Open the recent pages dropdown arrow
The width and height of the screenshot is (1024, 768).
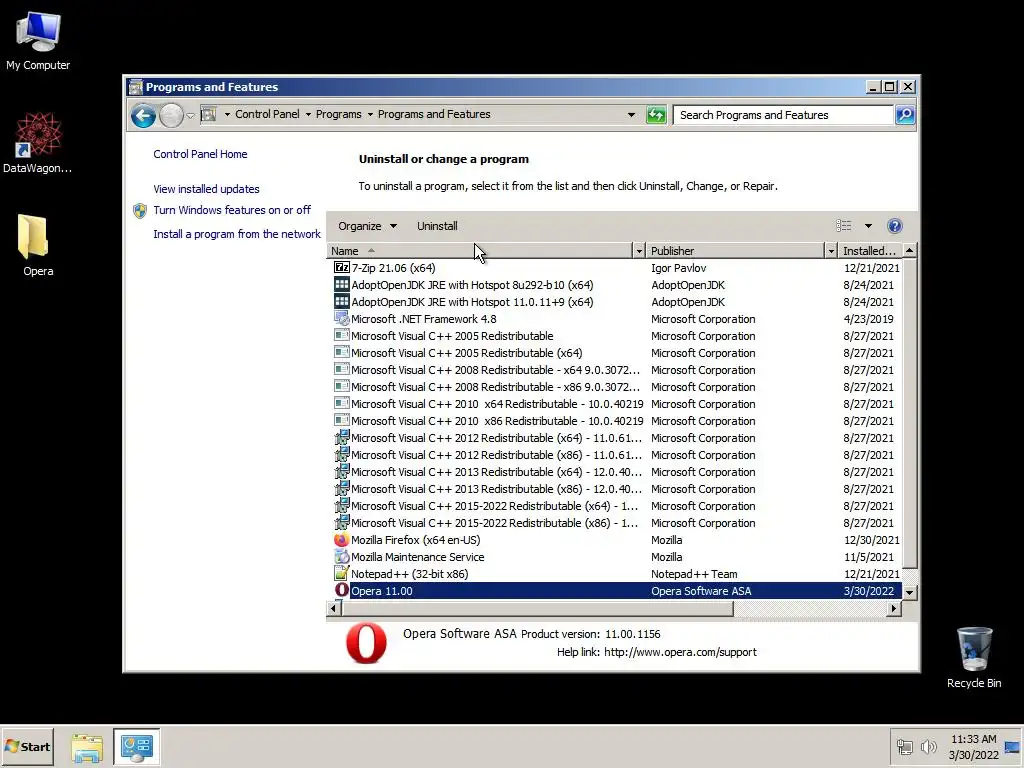point(190,116)
